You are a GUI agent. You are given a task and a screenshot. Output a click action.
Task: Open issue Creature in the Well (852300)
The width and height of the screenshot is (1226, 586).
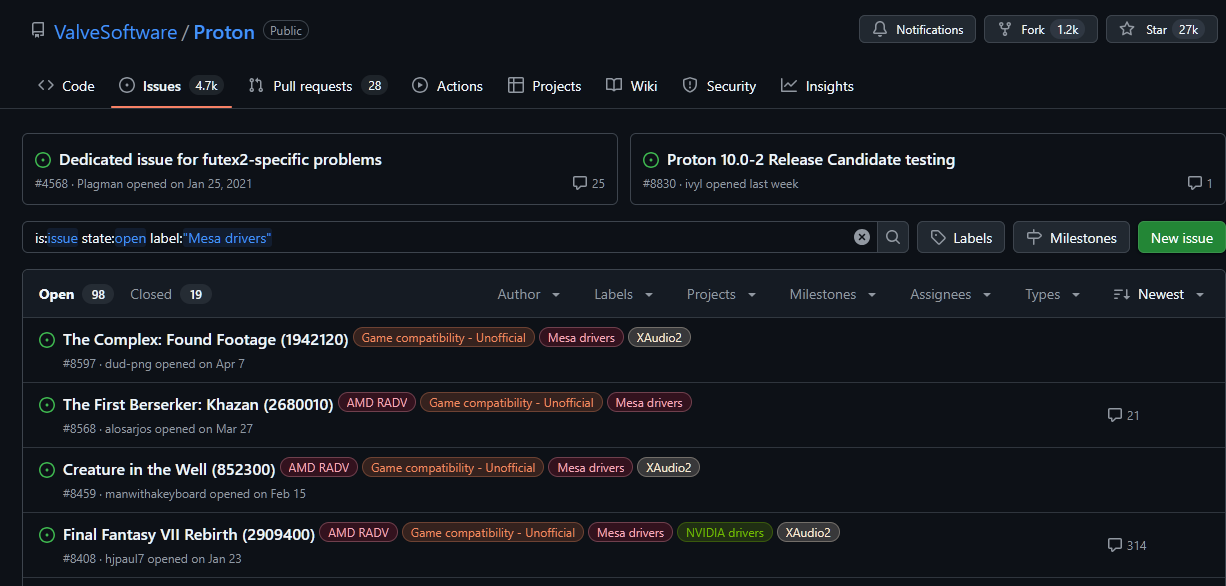click(169, 469)
